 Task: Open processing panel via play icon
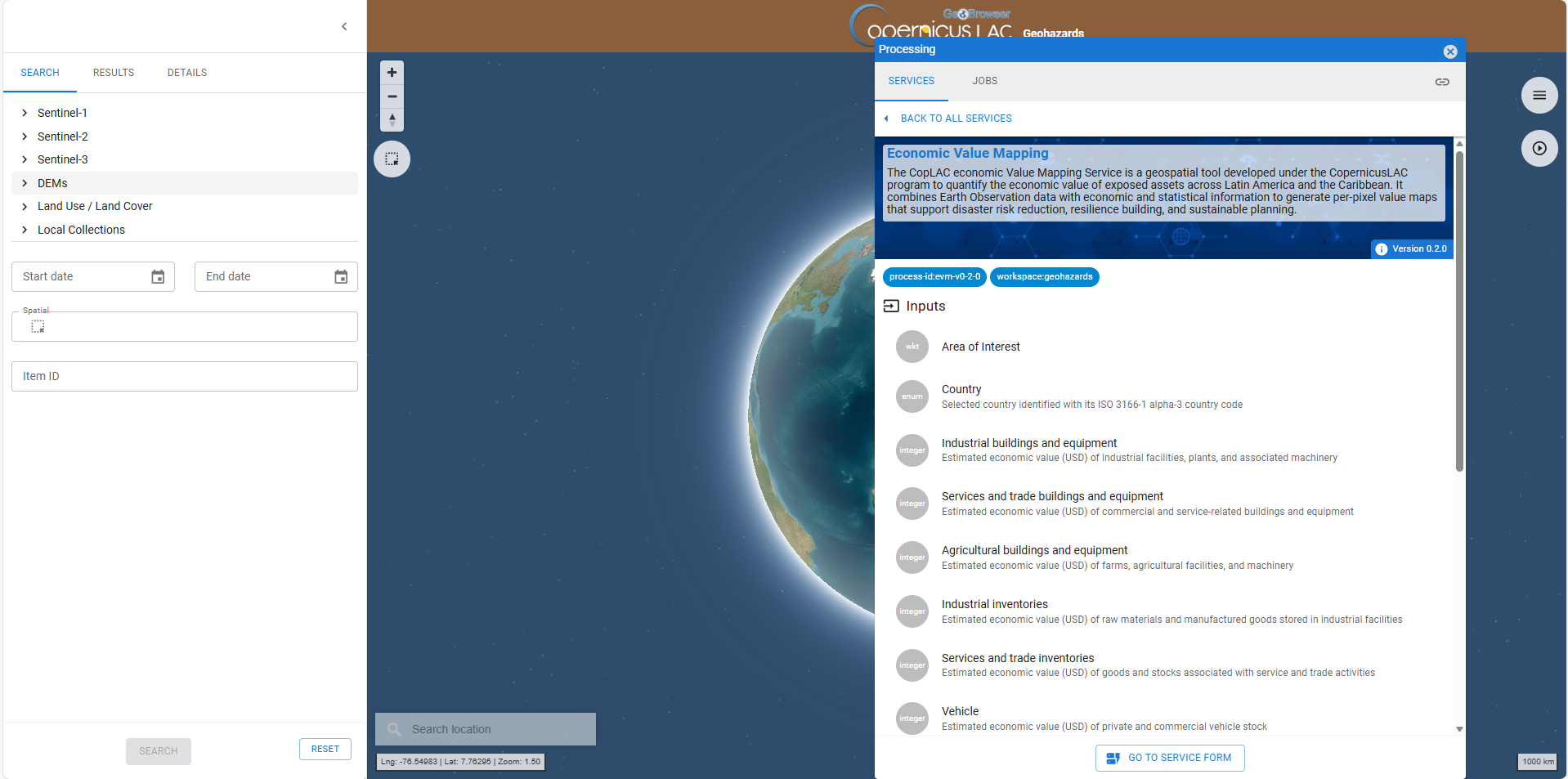click(x=1539, y=149)
